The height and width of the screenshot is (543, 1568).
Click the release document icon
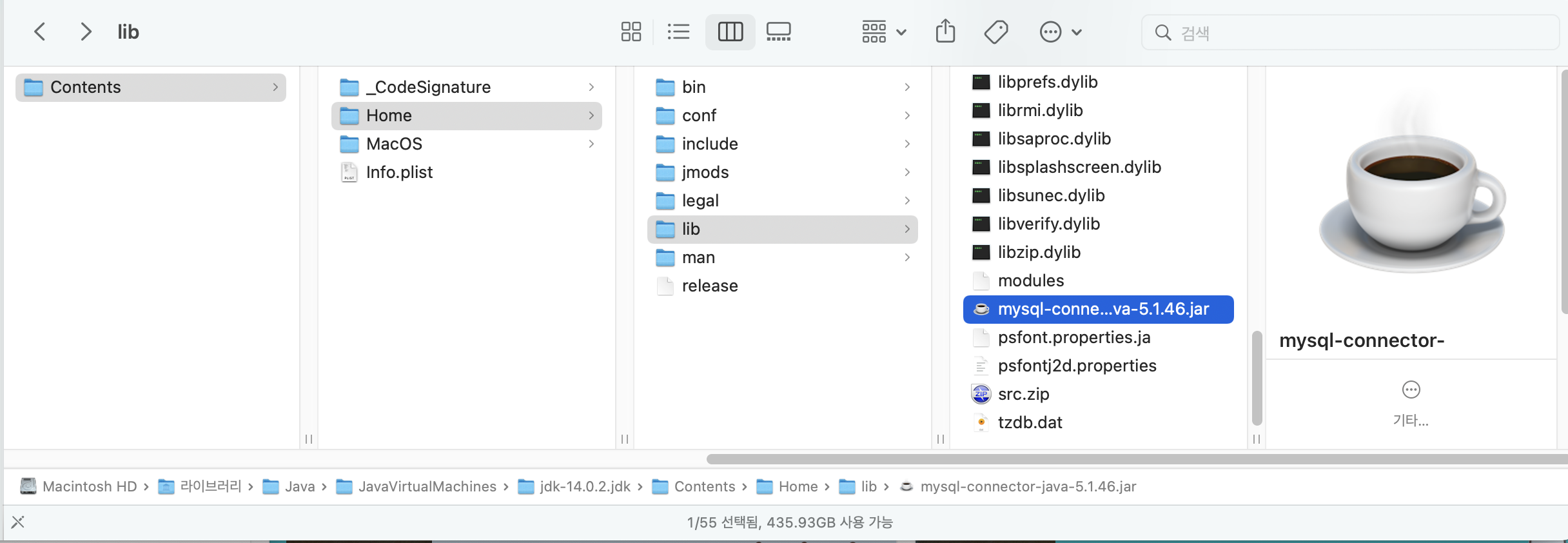[665, 286]
